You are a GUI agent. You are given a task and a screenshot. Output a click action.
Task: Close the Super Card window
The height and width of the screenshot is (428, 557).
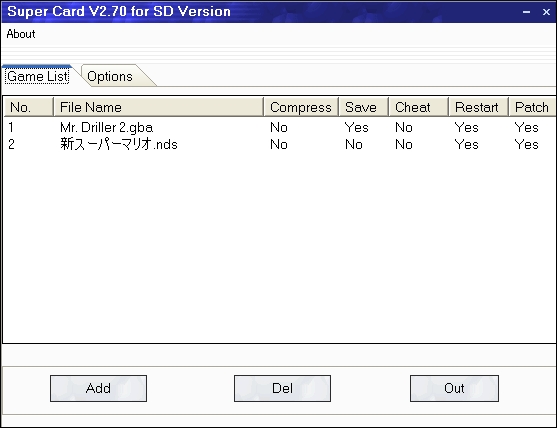[x=546, y=12]
